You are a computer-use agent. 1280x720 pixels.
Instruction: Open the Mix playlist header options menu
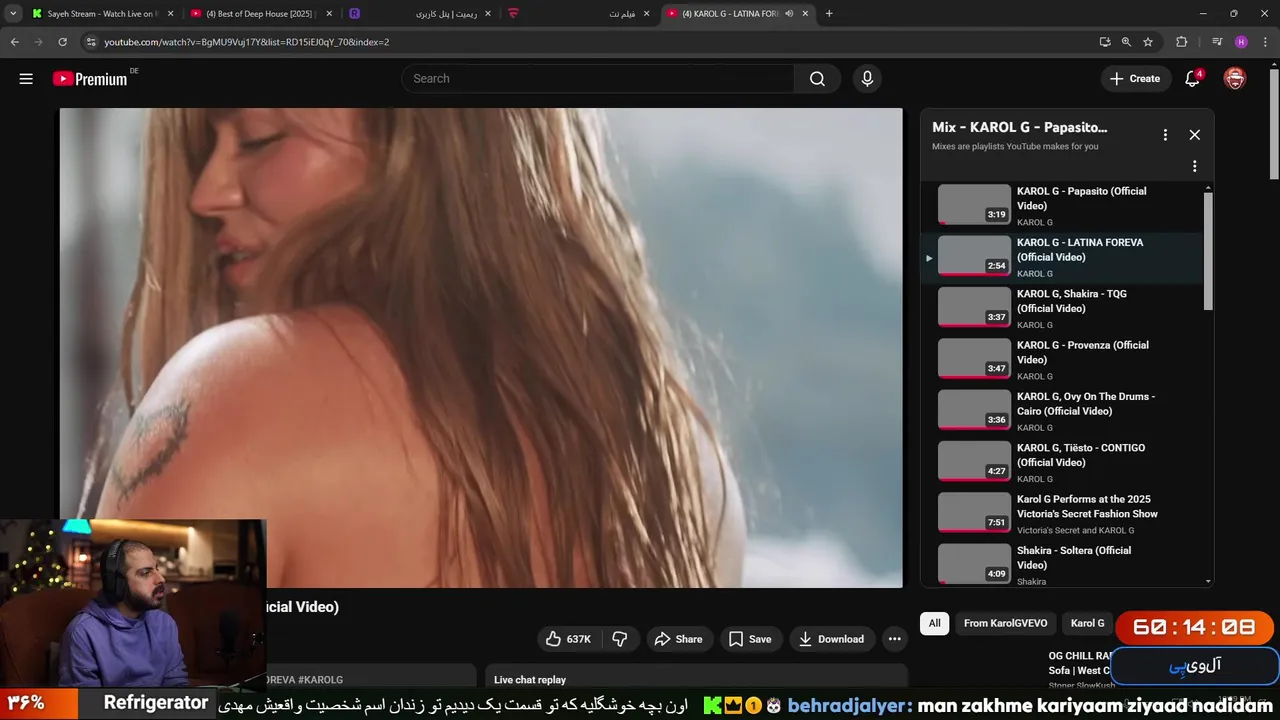pyautogui.click(x=1165, y=135)
